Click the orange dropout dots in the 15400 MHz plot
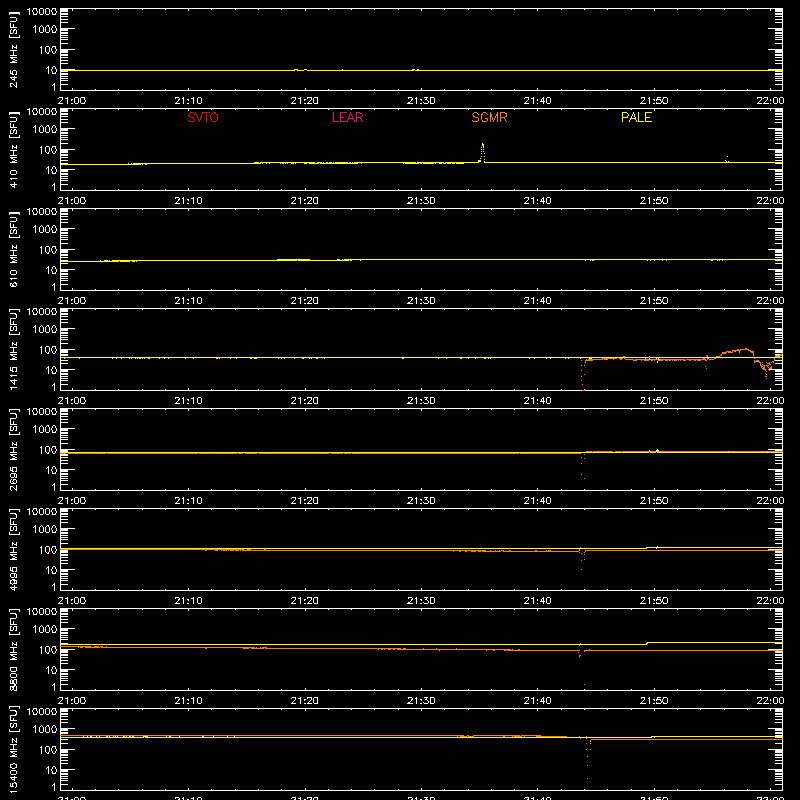 [x=588, y=759]
